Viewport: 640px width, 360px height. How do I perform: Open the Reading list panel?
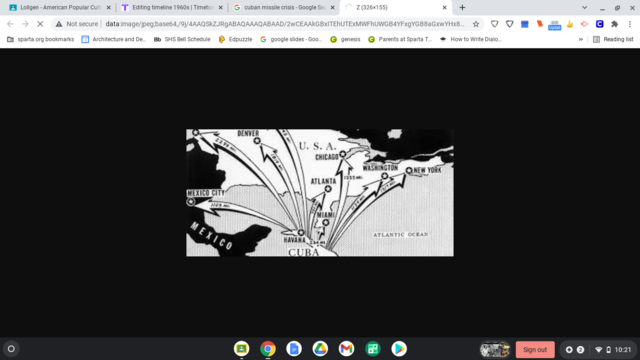pos(613,39)
